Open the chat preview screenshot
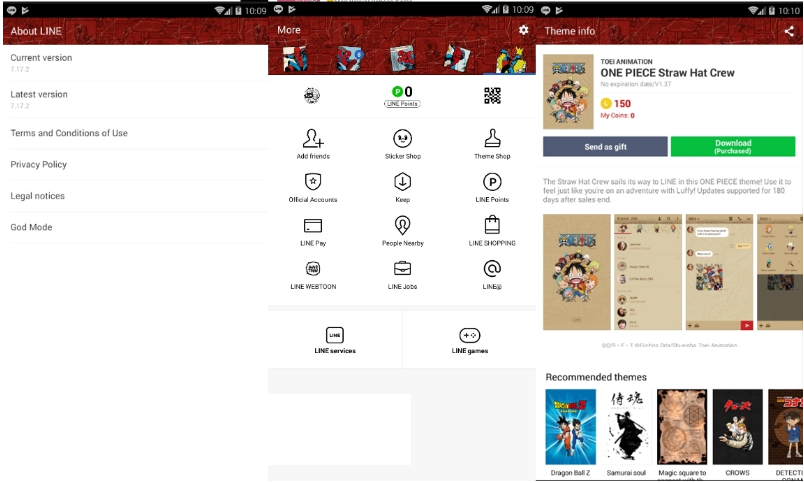Screen dimensions: 804x483 pos(719,272)
